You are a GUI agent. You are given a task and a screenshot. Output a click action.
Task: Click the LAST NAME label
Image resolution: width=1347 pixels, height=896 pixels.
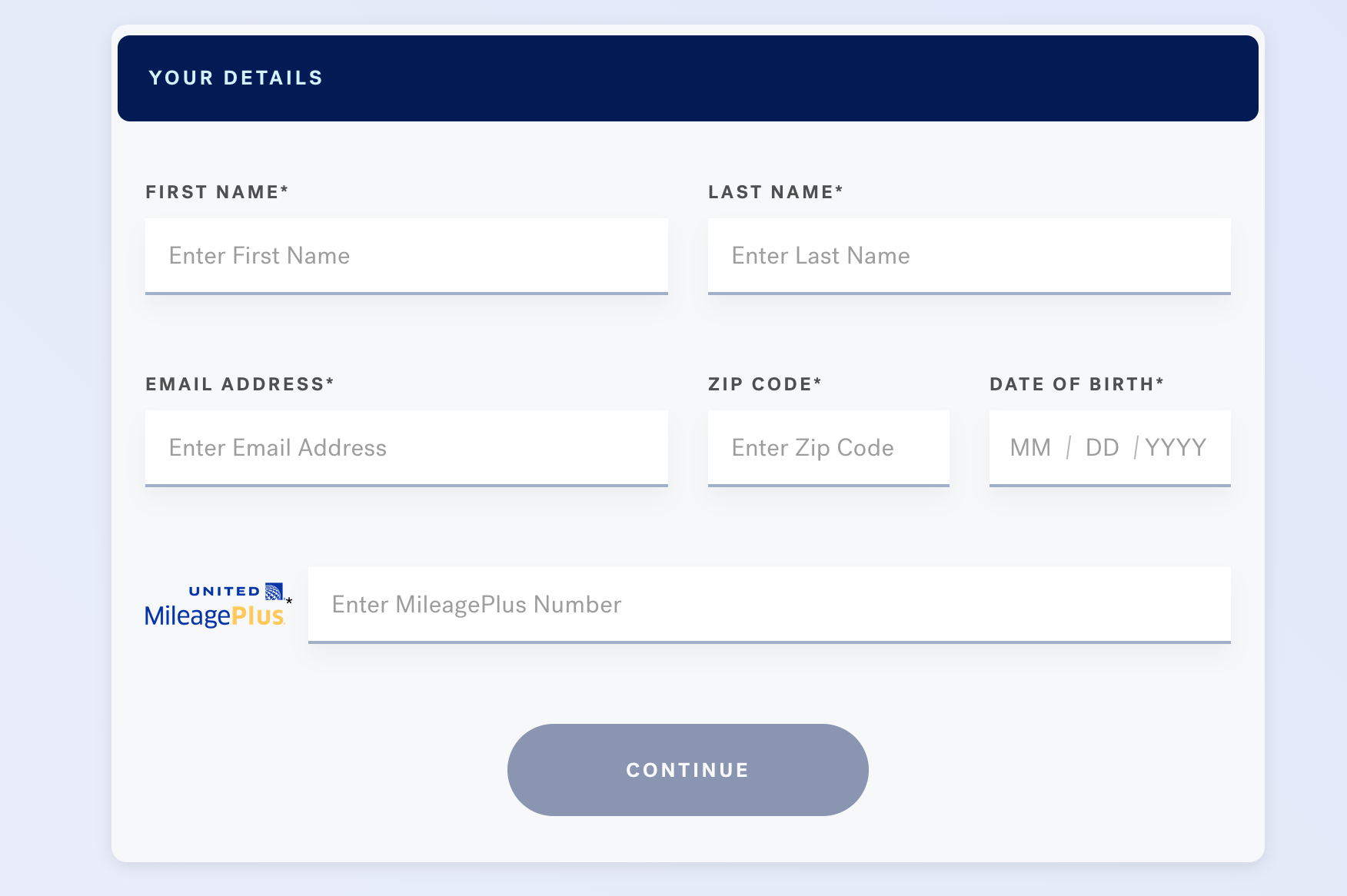point(776,192)
